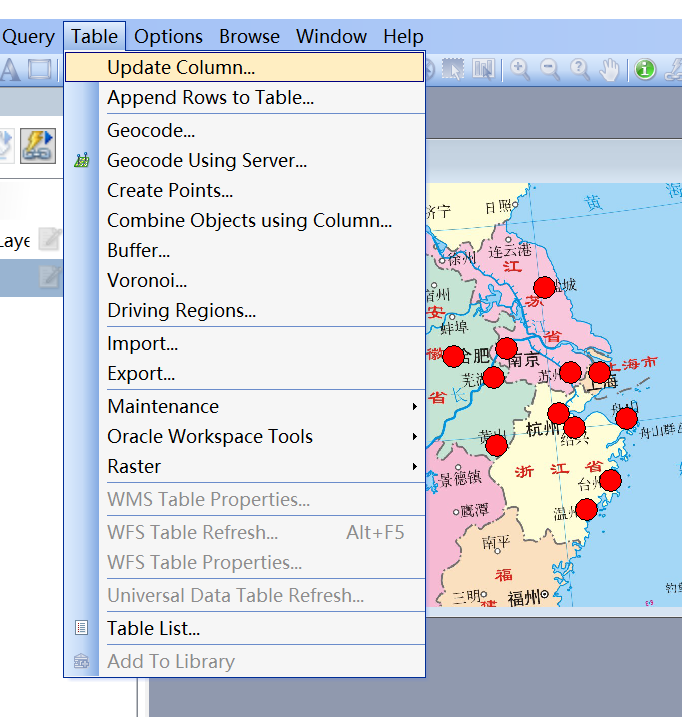This screenshot has height=717, width=682.
Task: Click the Zoom In magnifier tool
Action: coord(519,69)
